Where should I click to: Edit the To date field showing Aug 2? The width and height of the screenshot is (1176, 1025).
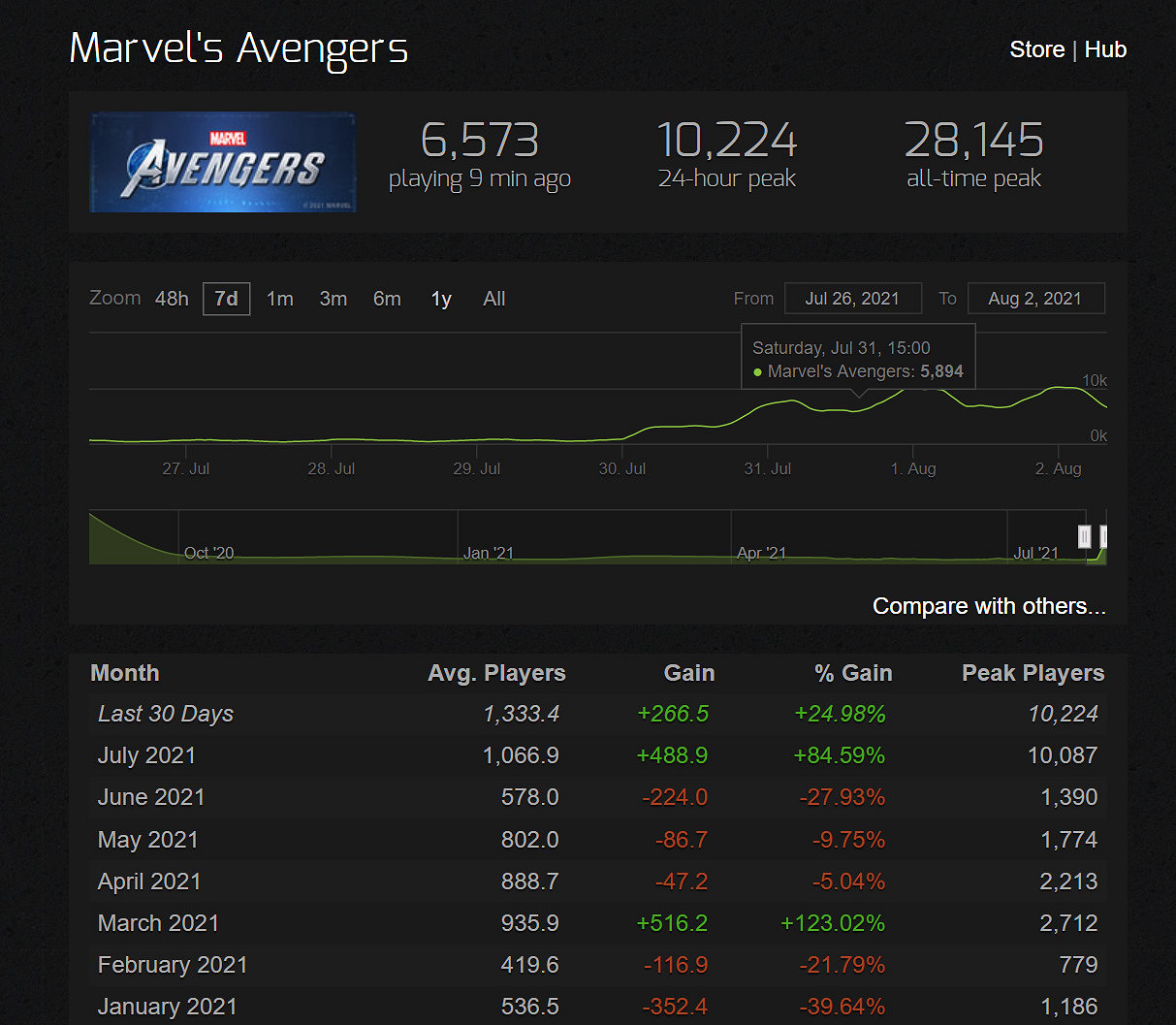tap(1036, 298)
